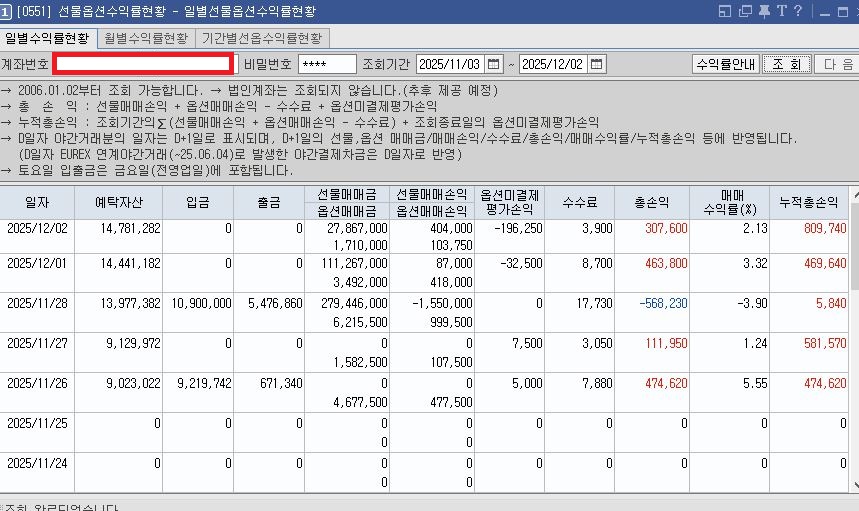Open font settings with the T icon
The height and width of the screenshot is (511, 859).
coord(782,11)
